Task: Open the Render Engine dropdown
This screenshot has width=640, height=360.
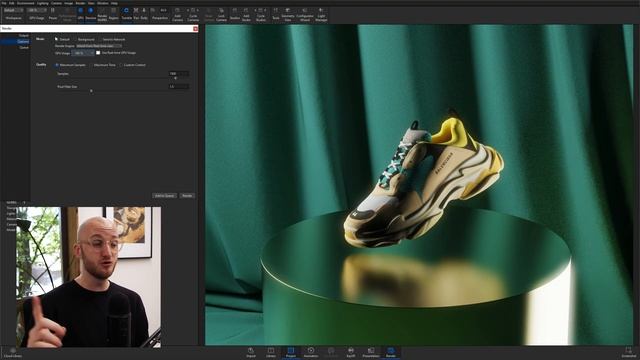Action: point(99,46)
